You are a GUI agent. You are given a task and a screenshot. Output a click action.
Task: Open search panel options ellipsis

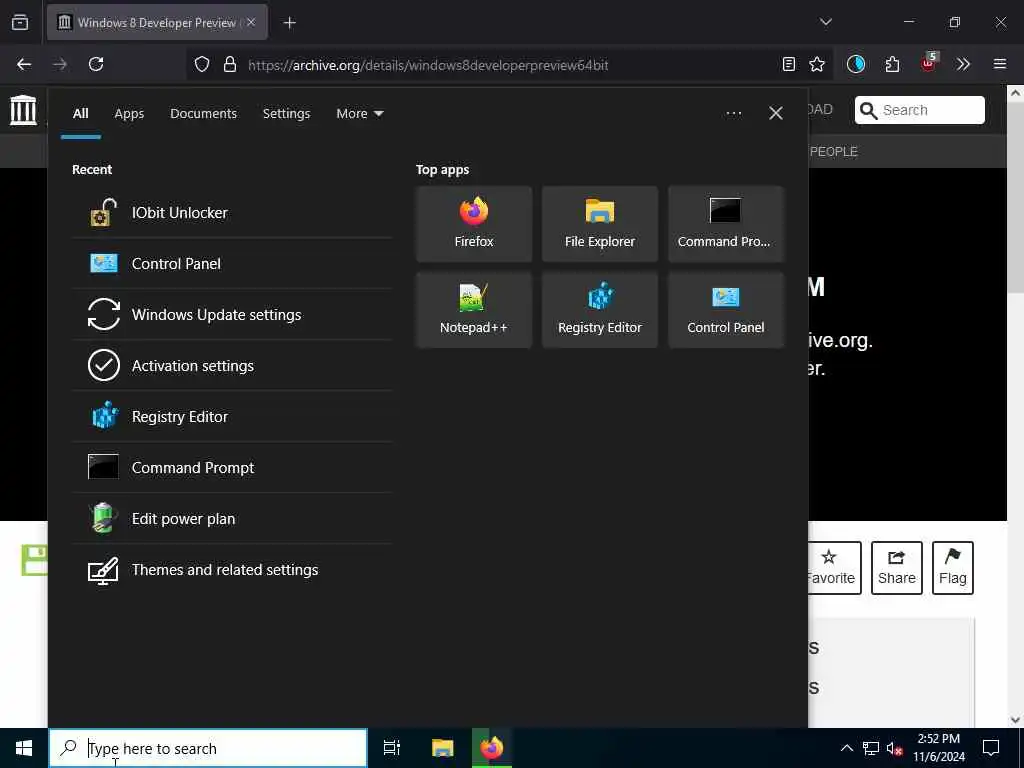point(734,114)
